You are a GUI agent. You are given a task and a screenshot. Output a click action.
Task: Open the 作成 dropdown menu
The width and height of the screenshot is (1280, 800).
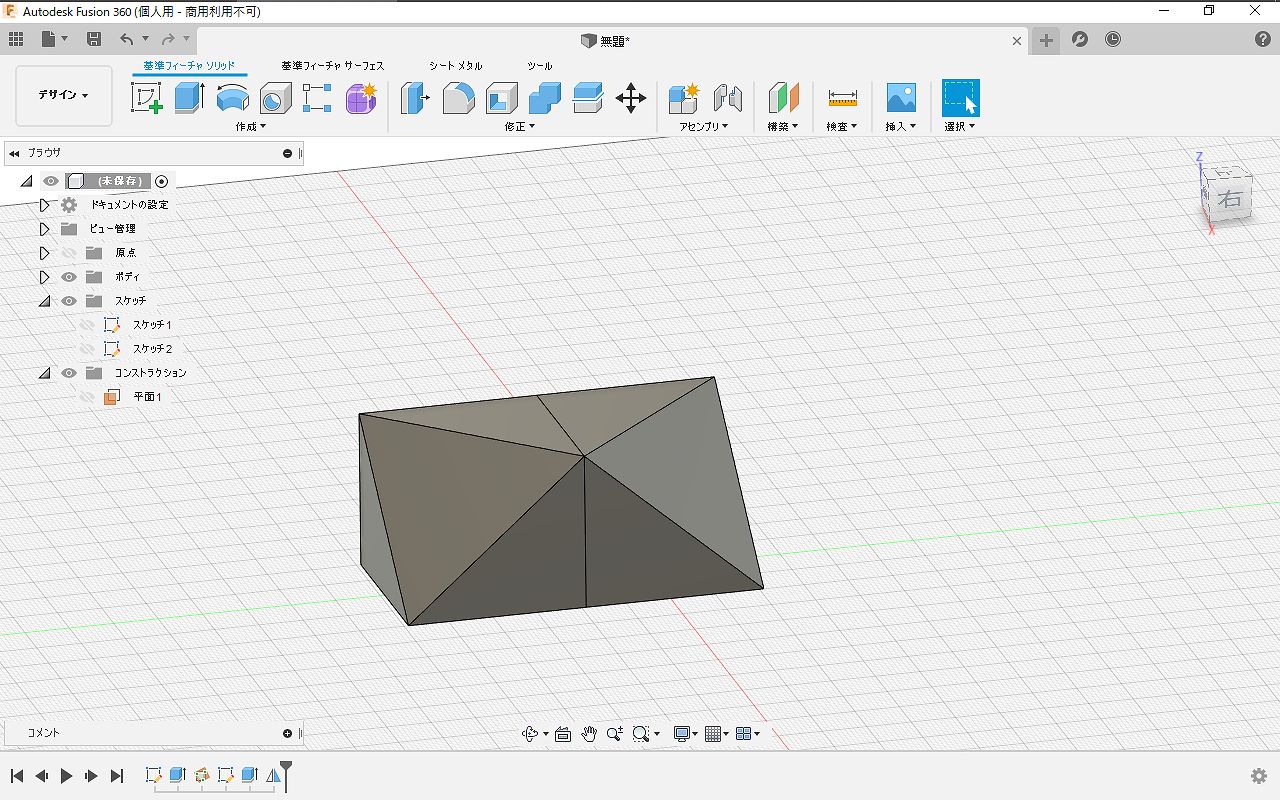coord(251,127)
